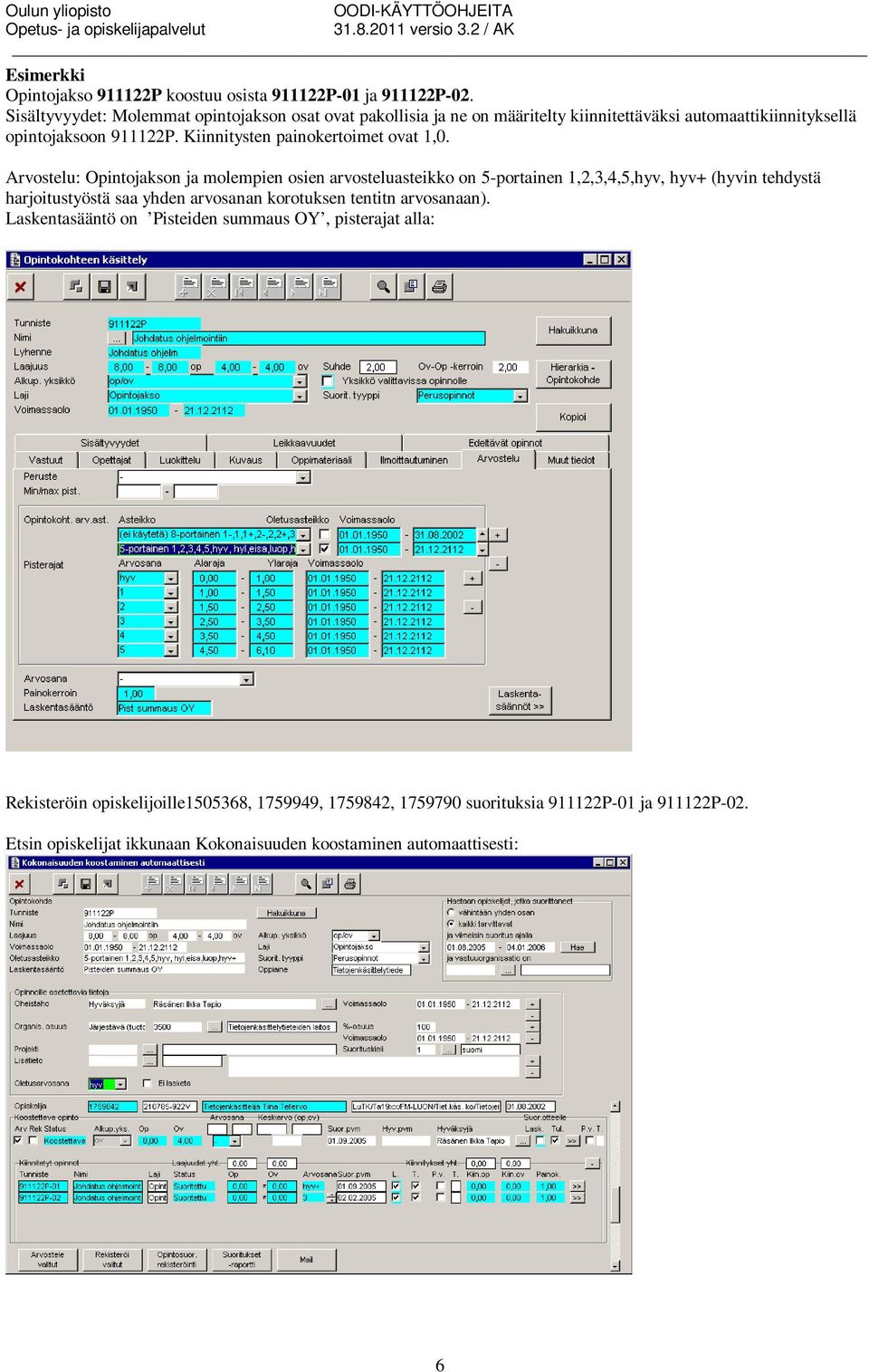
Task: Open the Oletusarvosana 'hyv' dropdown
Action: click(121, 1083)
